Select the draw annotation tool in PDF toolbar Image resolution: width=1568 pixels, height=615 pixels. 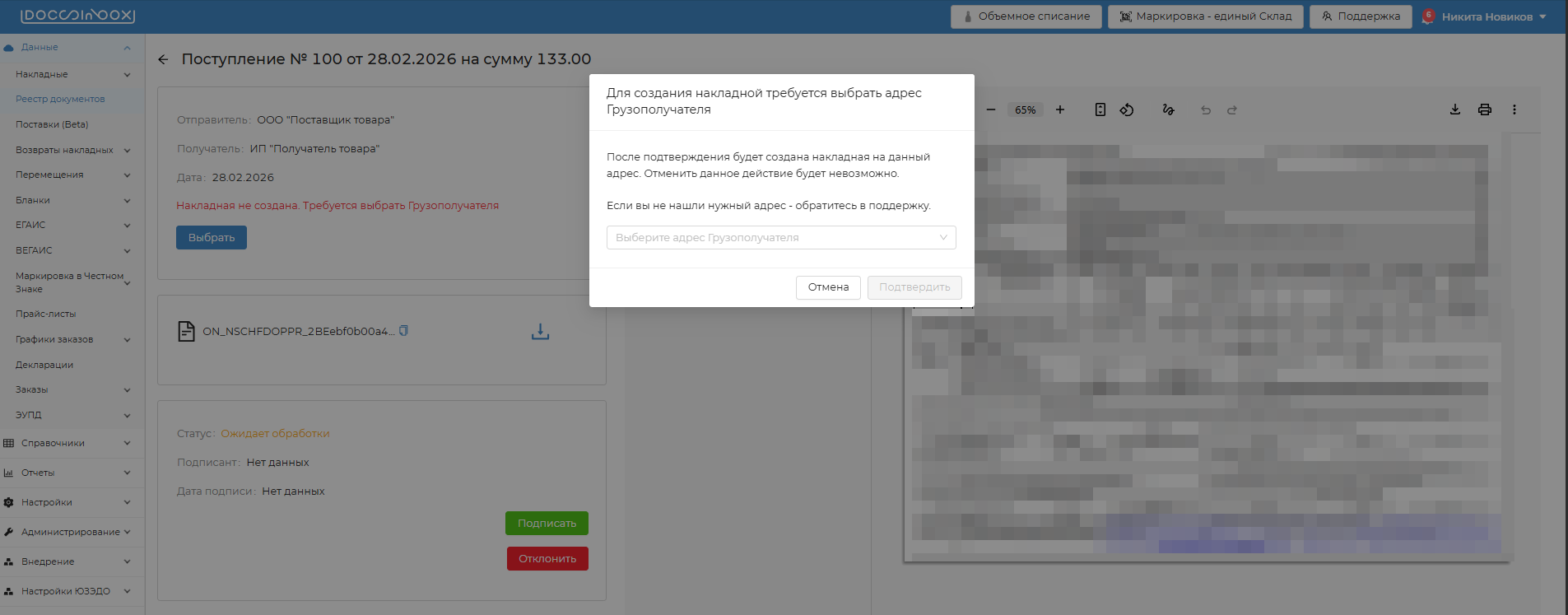pyautogui.click(x=1168, y=109)
